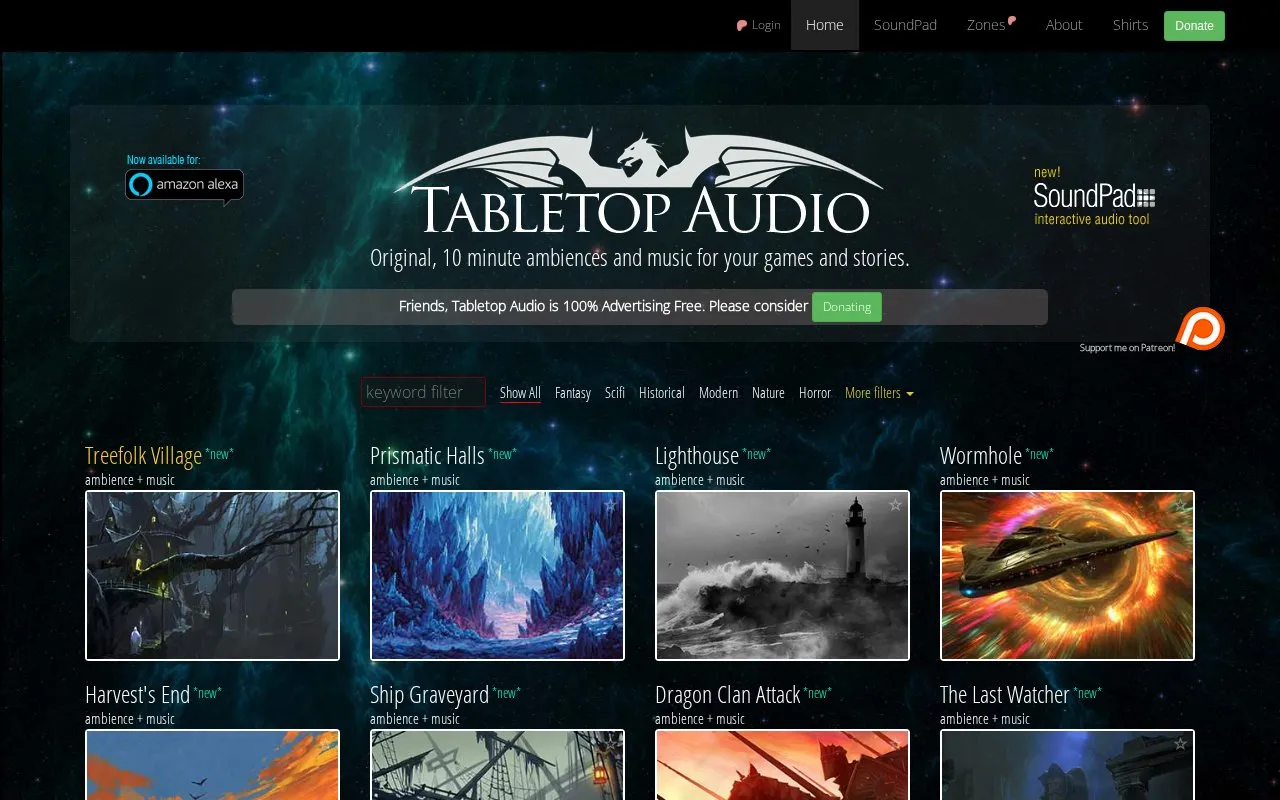1280x800 pixels.
Task: Play the Lighthouse storm thumbnail
Action: pos(782,575)
